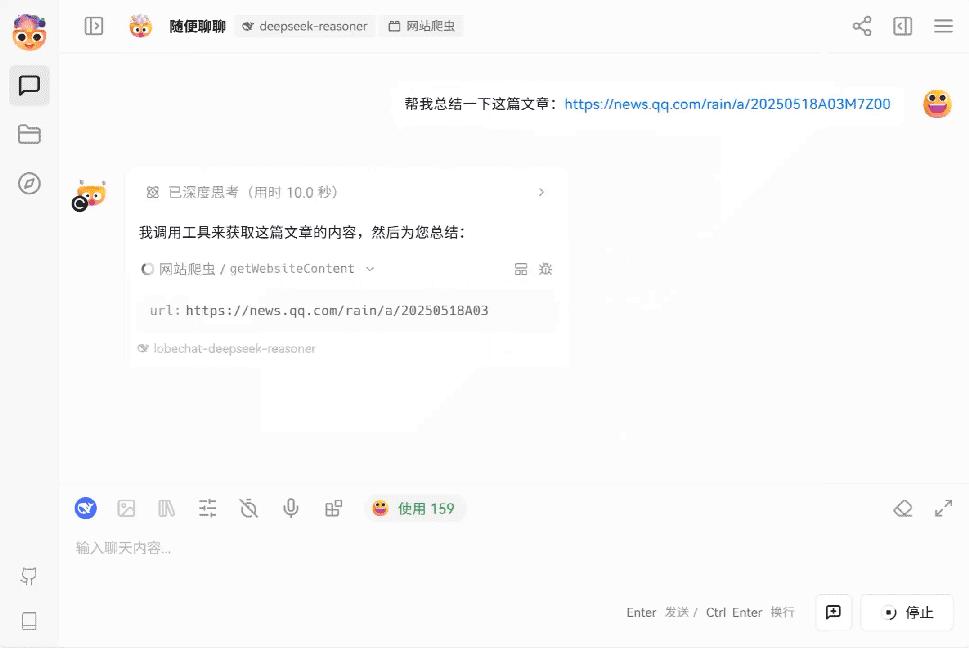Screen dimensions: 969x648
Task: Open the GitHub icon in sidebar
Action: [29, 576]
